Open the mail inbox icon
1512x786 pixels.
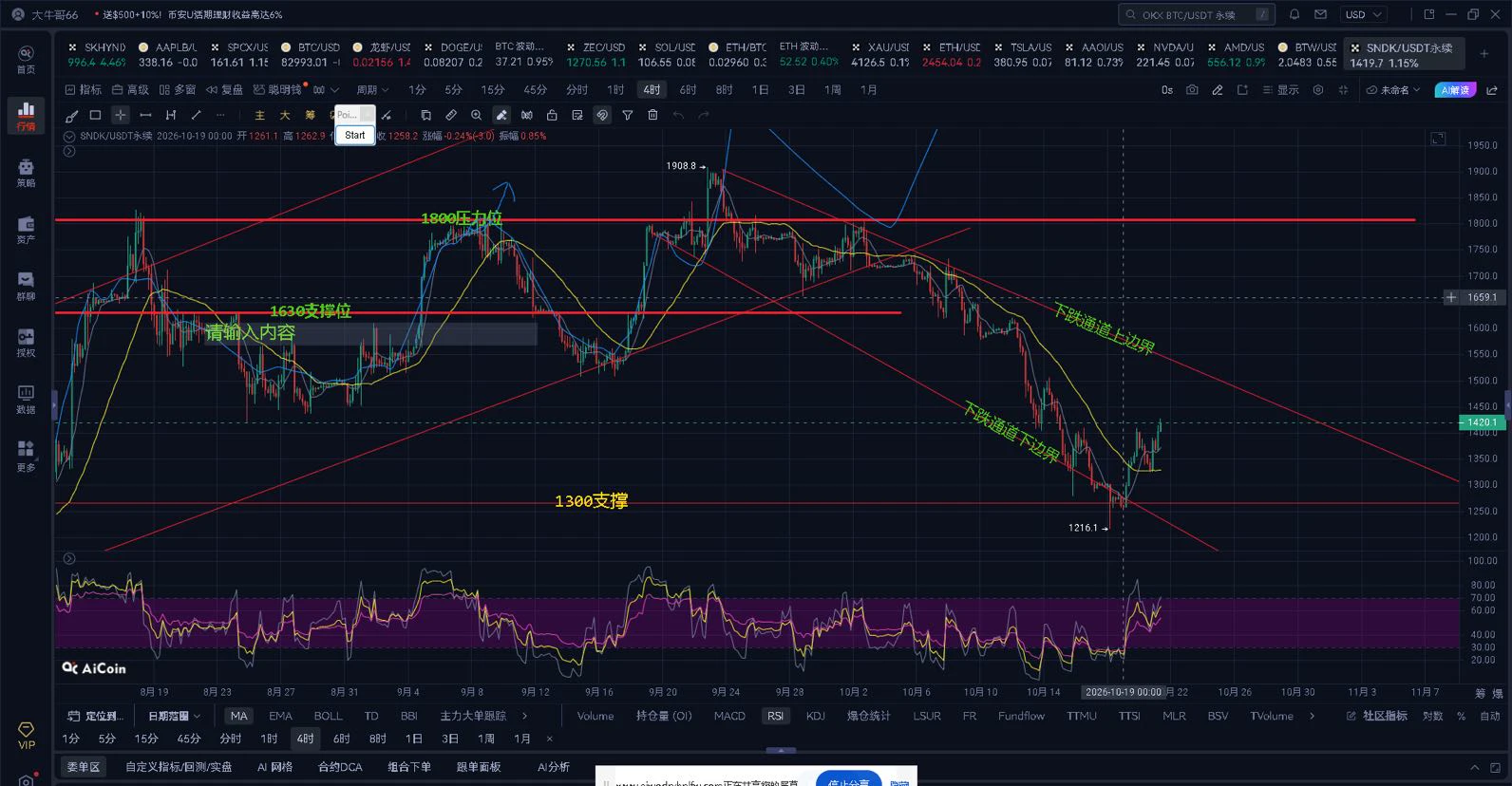click(1320, 14)
